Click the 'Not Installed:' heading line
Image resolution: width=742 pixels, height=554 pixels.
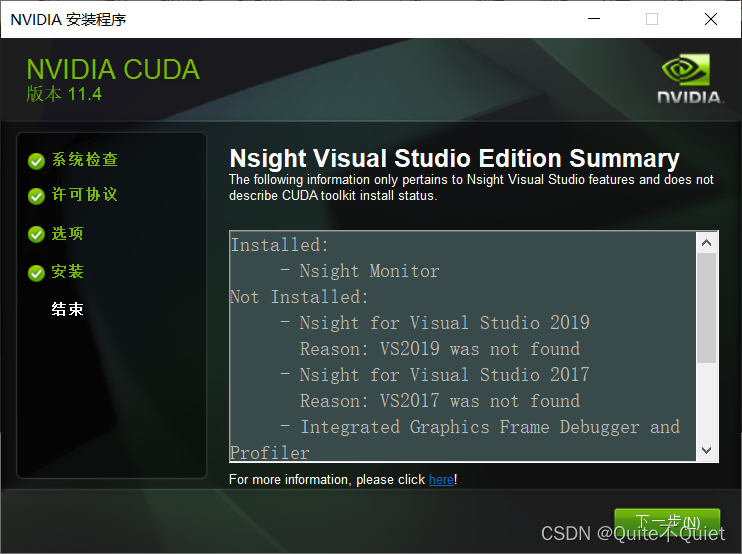coord(299,297)
